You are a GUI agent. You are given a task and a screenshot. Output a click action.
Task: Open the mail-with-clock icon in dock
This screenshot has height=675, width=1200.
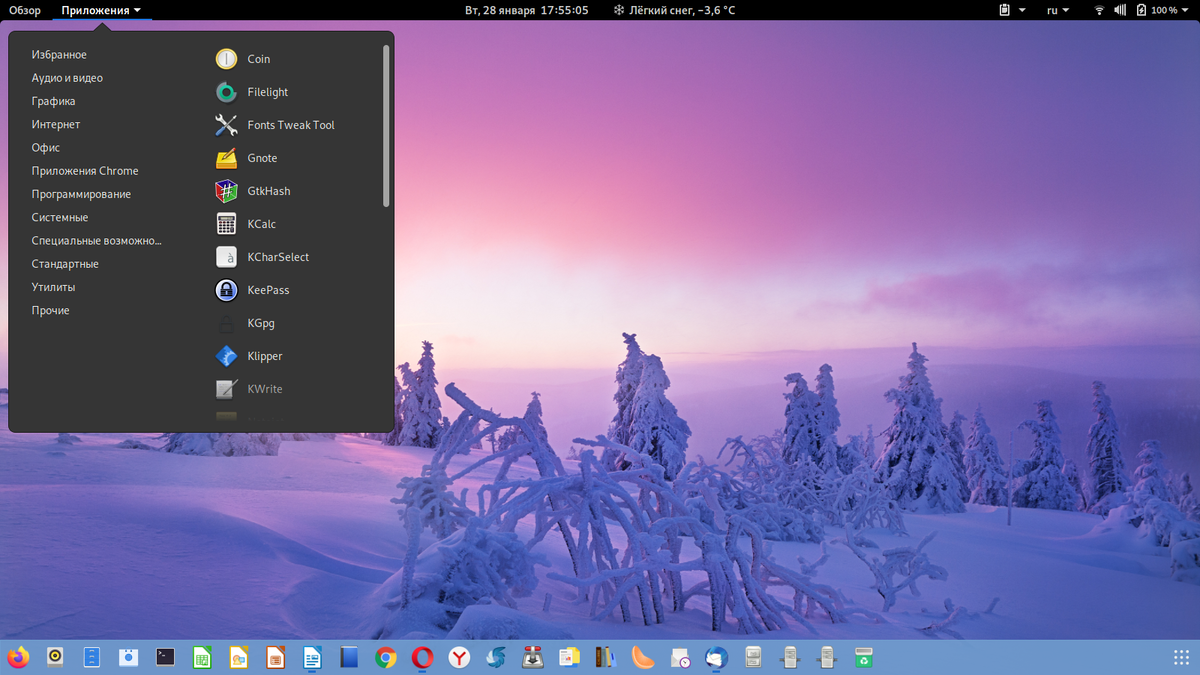(x=679, y=657)
